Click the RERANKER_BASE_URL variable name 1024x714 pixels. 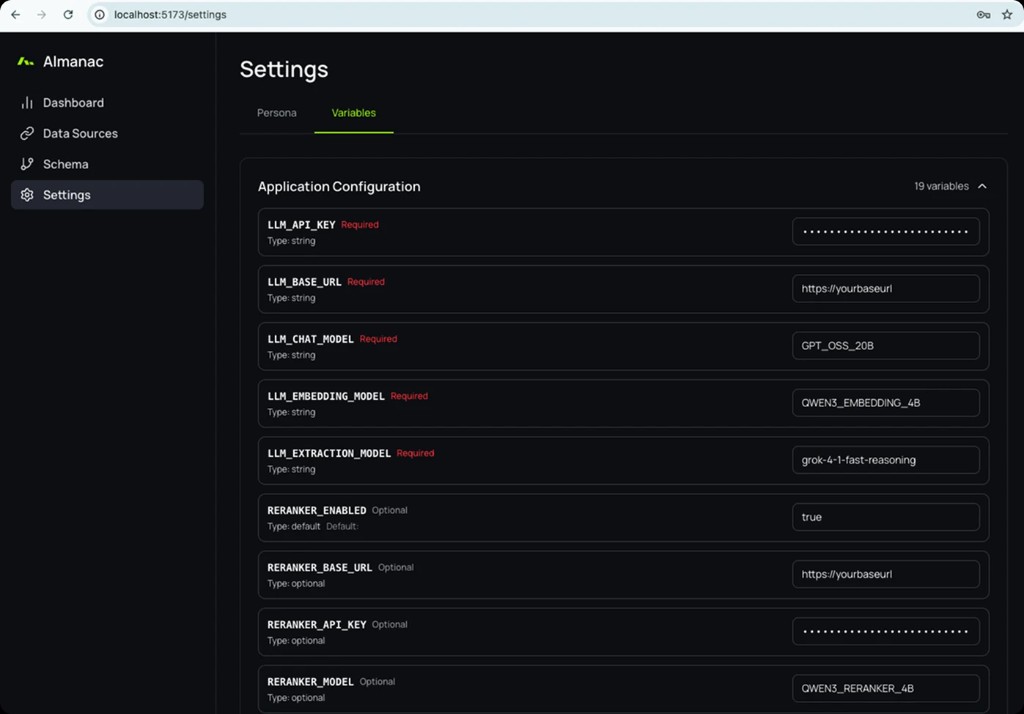[x=319, y=568]
